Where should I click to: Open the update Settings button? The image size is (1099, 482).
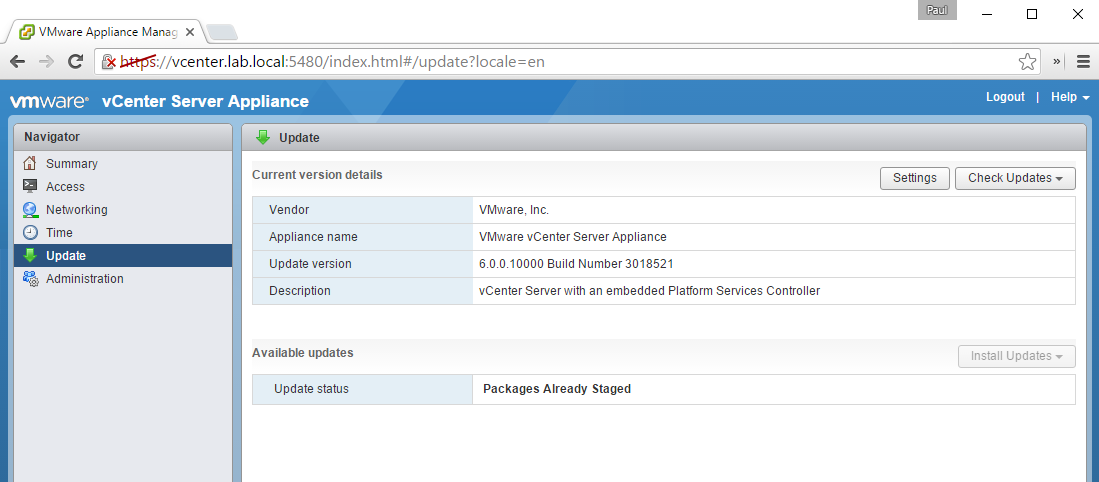coord(915,178)
